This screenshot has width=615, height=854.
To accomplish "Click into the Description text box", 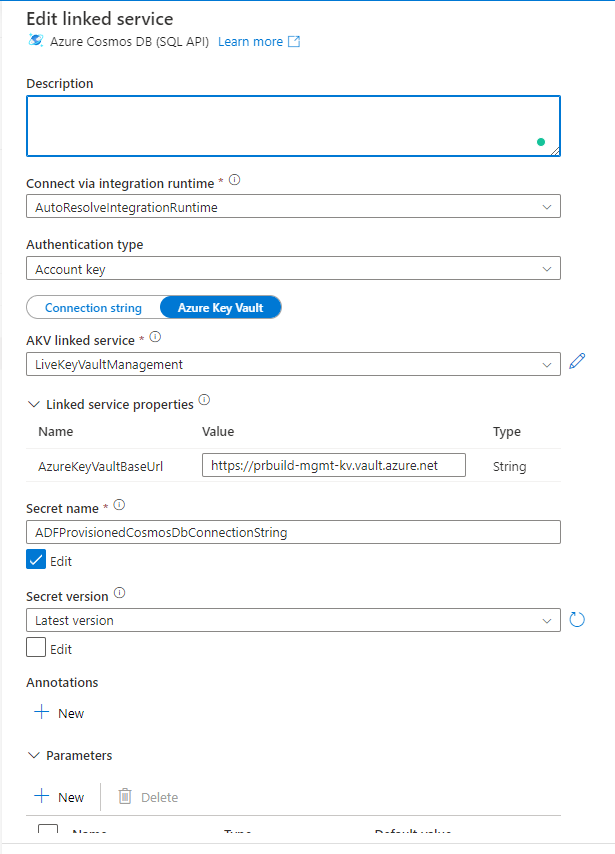I will coord(292,126).
